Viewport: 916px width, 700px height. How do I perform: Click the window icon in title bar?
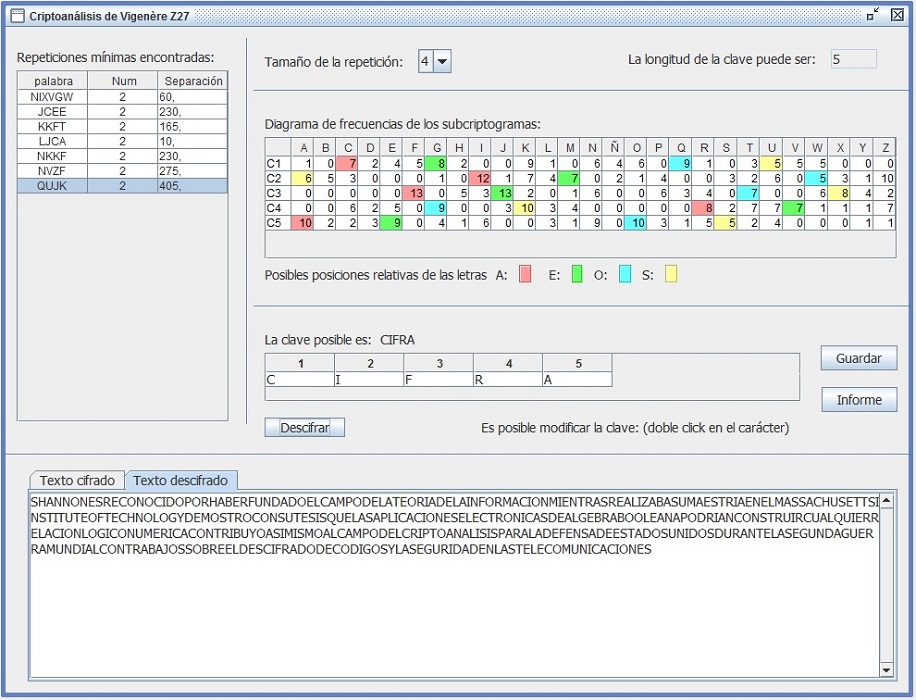pos(16,16)
